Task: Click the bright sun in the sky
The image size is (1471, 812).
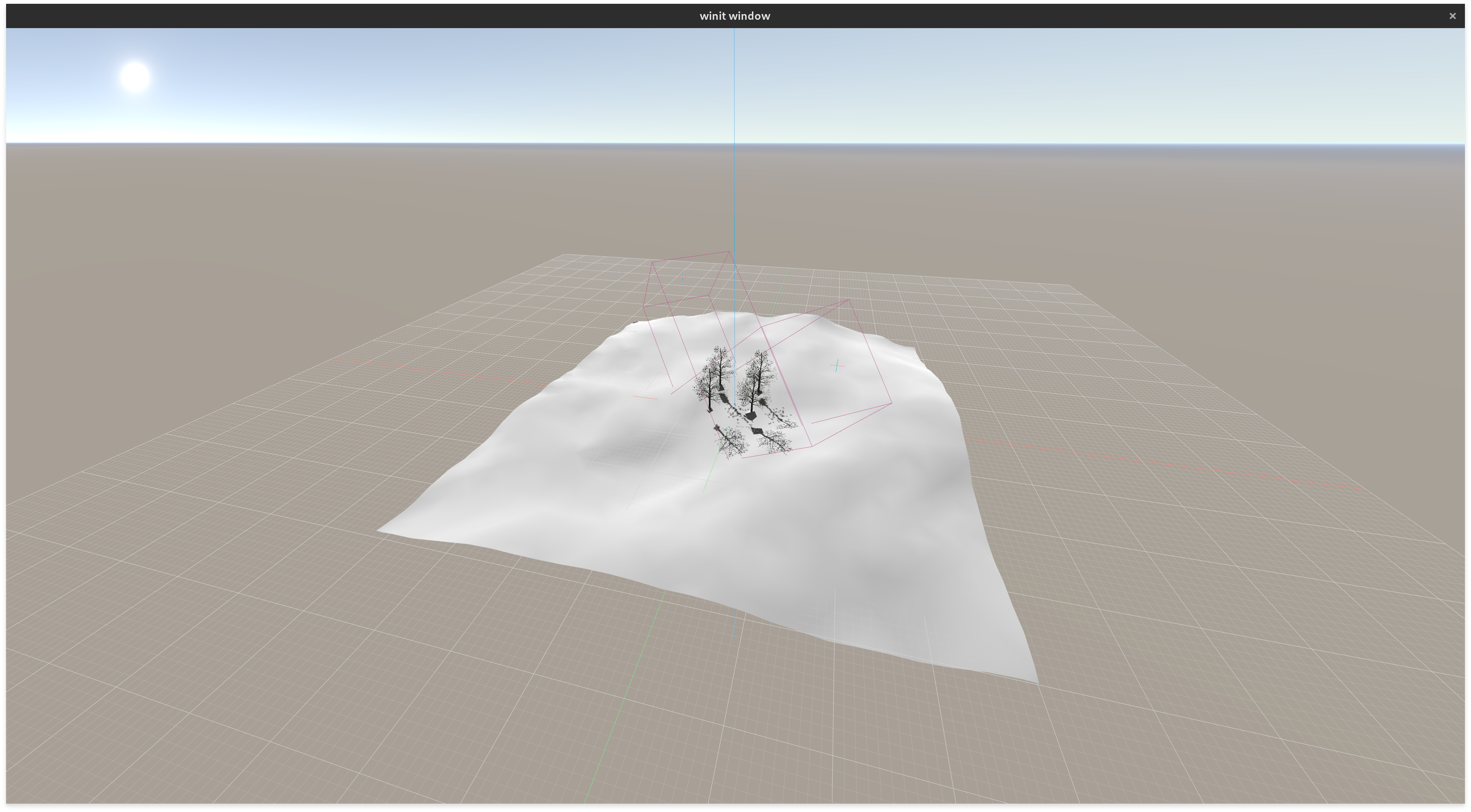Action: [135, 76]
